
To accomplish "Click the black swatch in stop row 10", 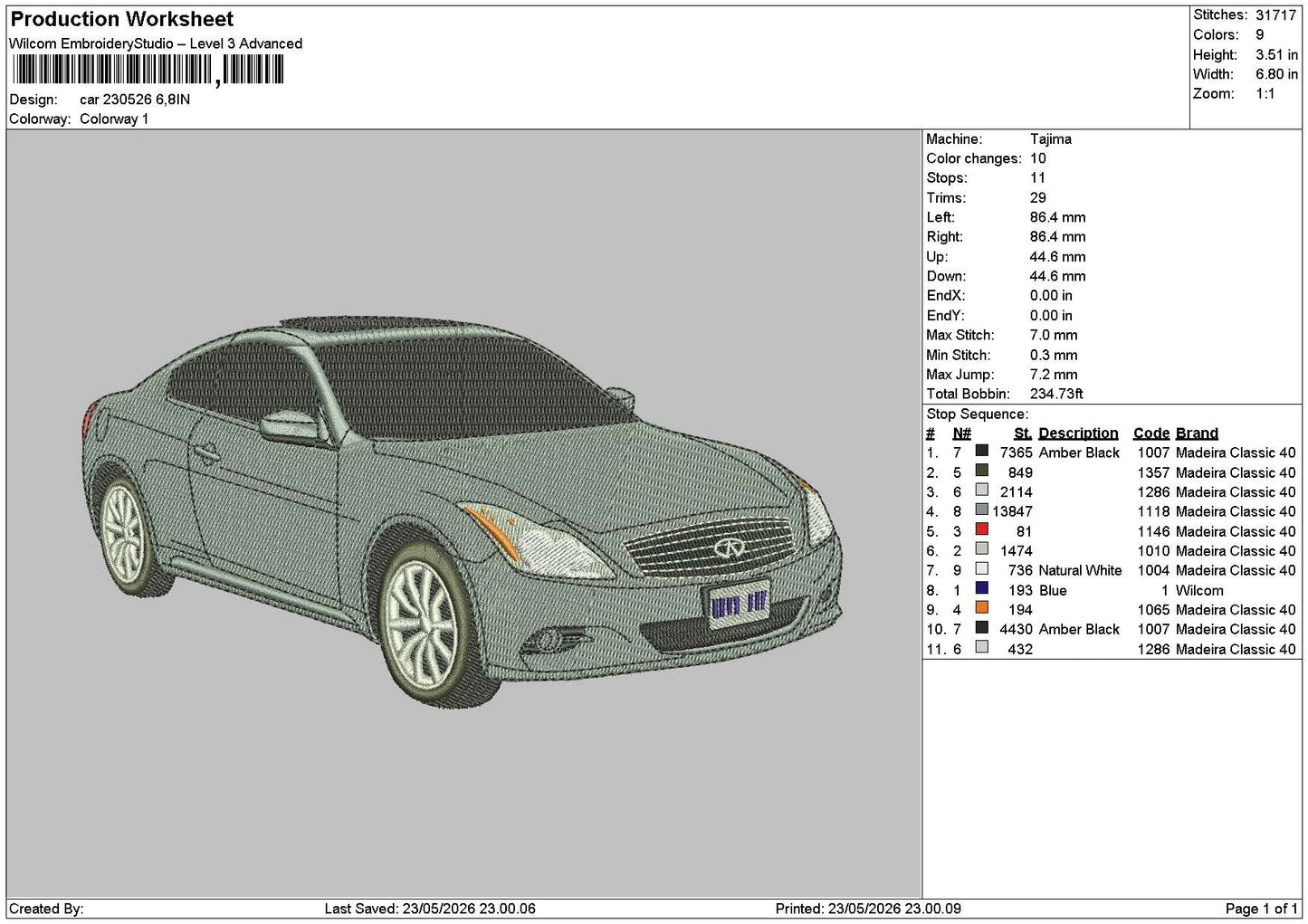I will click(981, 627).
